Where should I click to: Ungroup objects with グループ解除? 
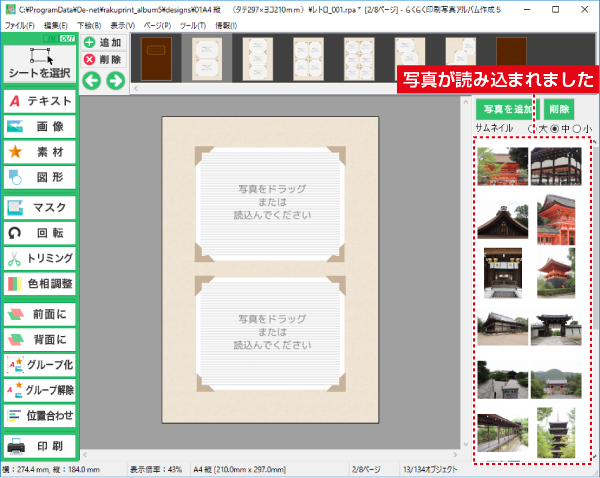pyautogui.click(x=39, y=390)
